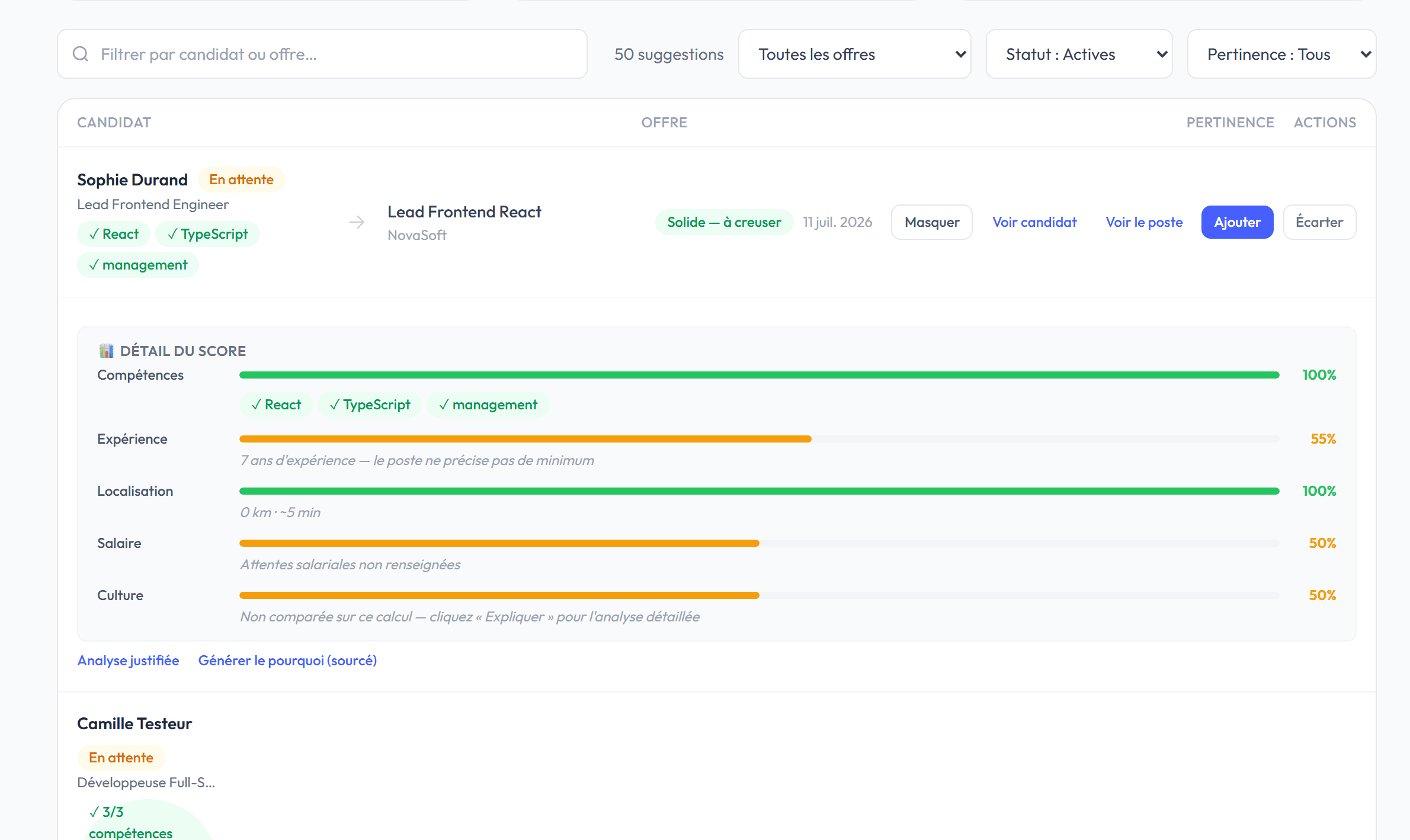Click Sophie Durand's En attente badge
This screenshot has height=840, width=1410.
[x=241, y=179]
